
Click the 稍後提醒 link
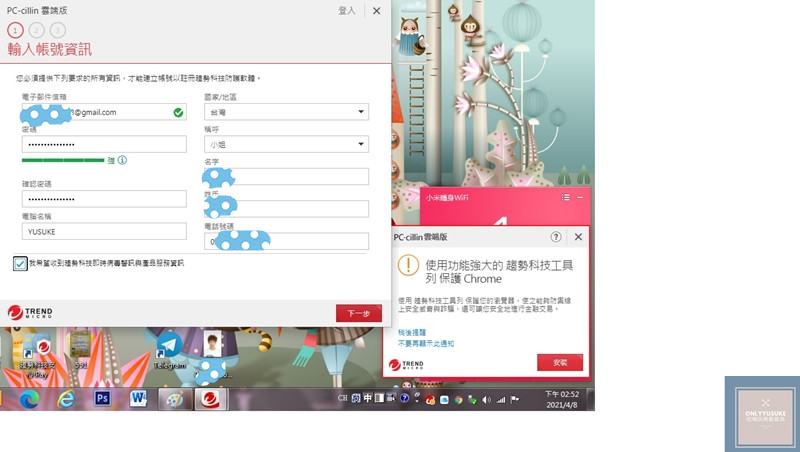click(x=412, y=332)
